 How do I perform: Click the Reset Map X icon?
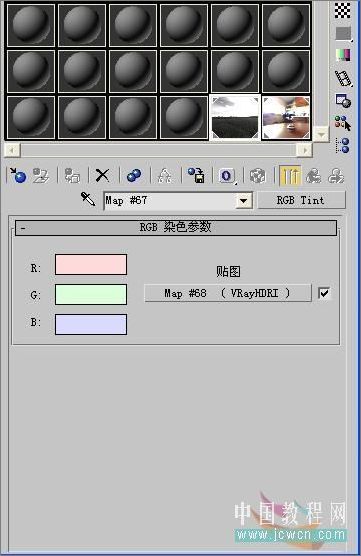click(x=102, y=175)
